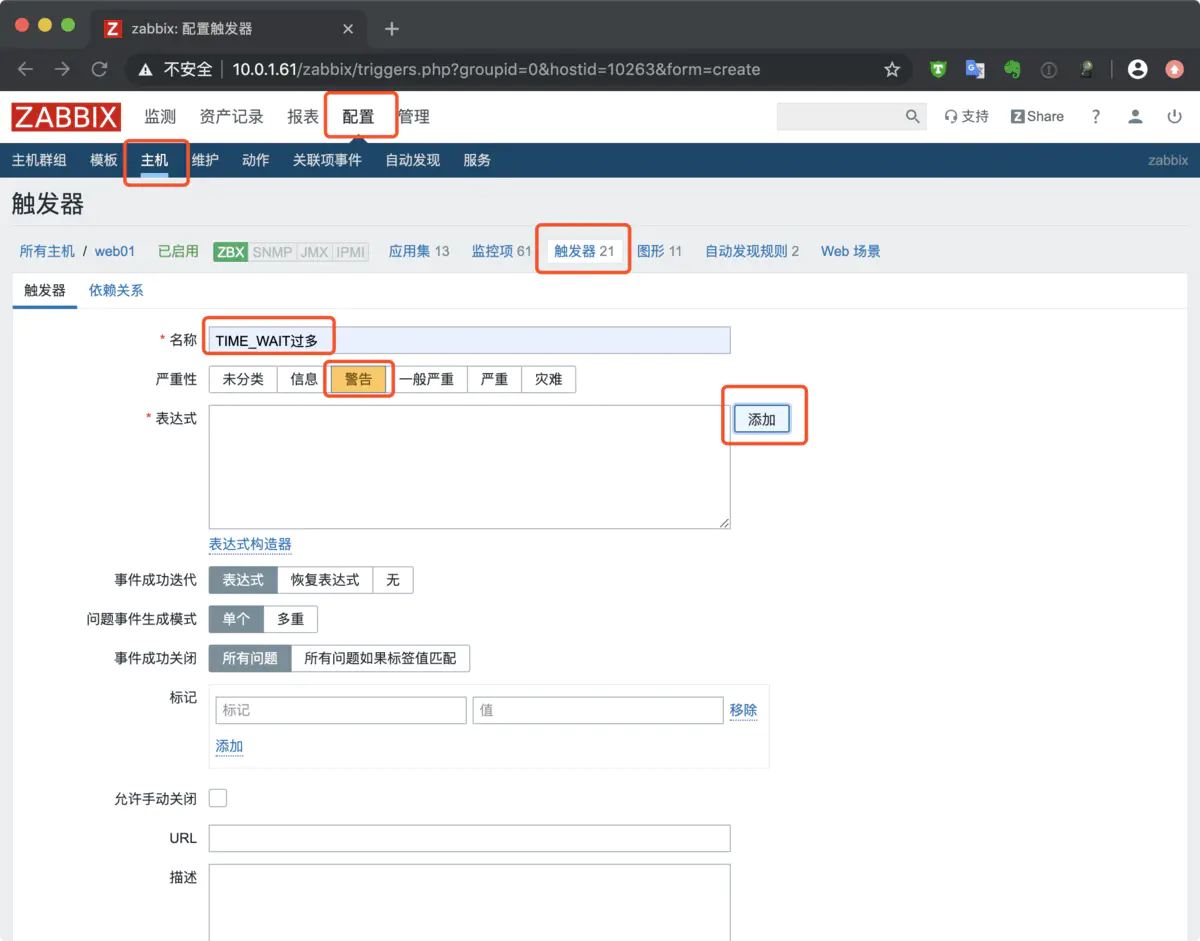Open the 监测 menu
The width and height of the screenshot is (1200, 941).
160,117
